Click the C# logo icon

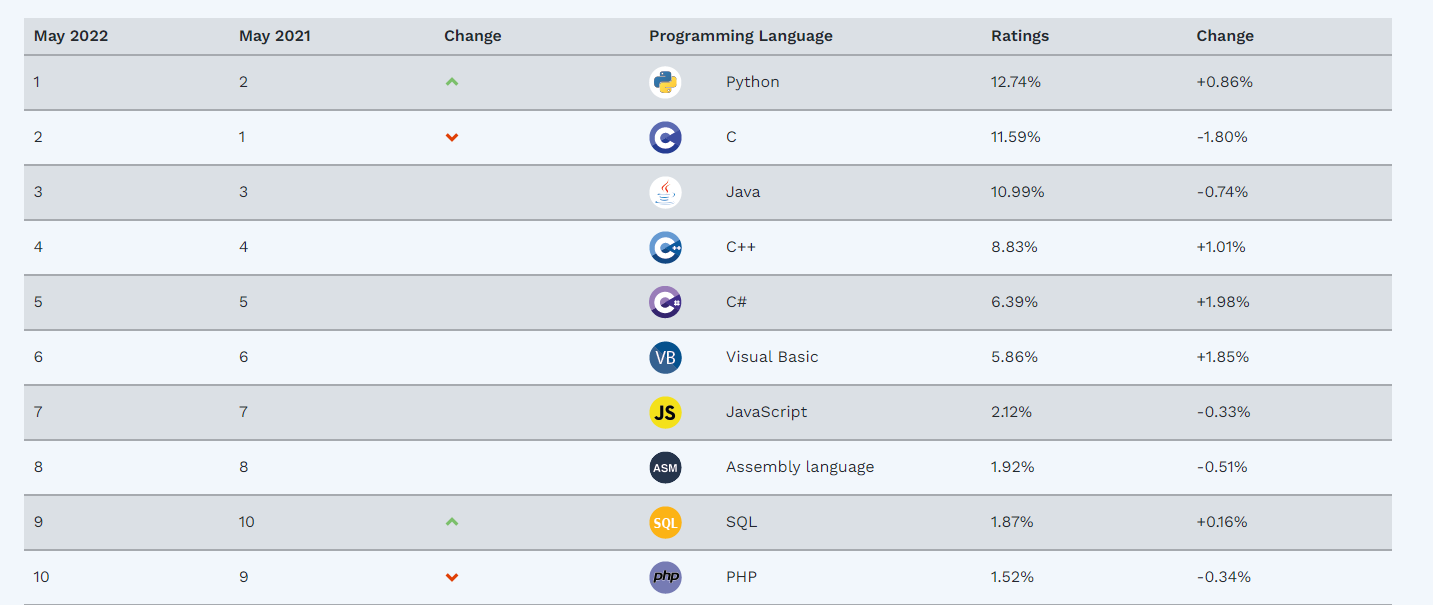tap(665, 302)
